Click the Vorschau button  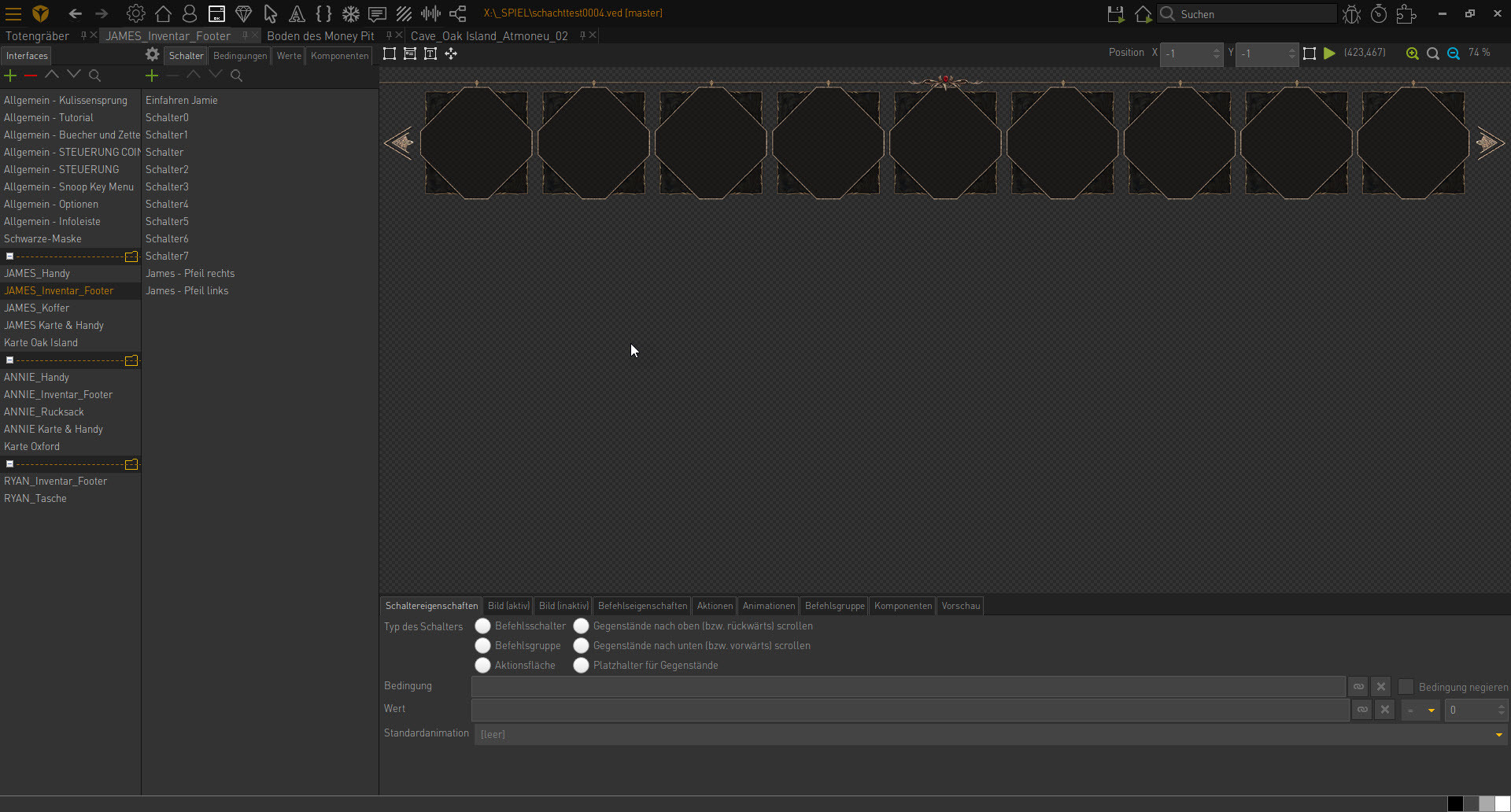pos(960,606)
